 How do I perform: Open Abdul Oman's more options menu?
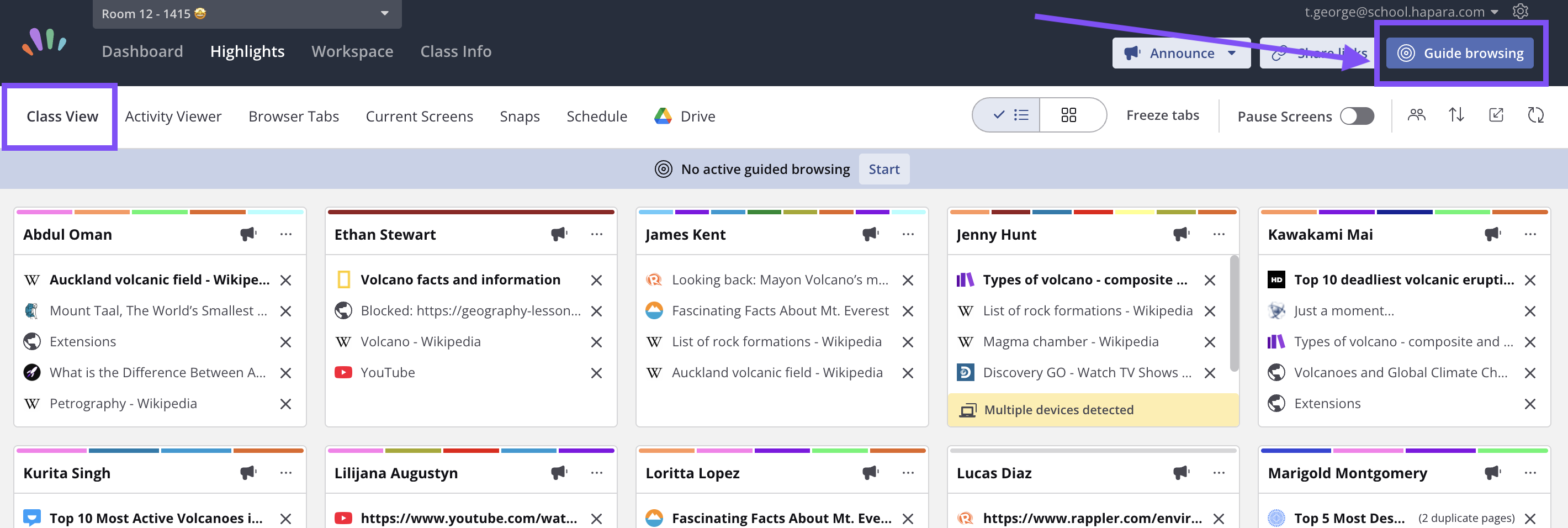coord(286,234)
